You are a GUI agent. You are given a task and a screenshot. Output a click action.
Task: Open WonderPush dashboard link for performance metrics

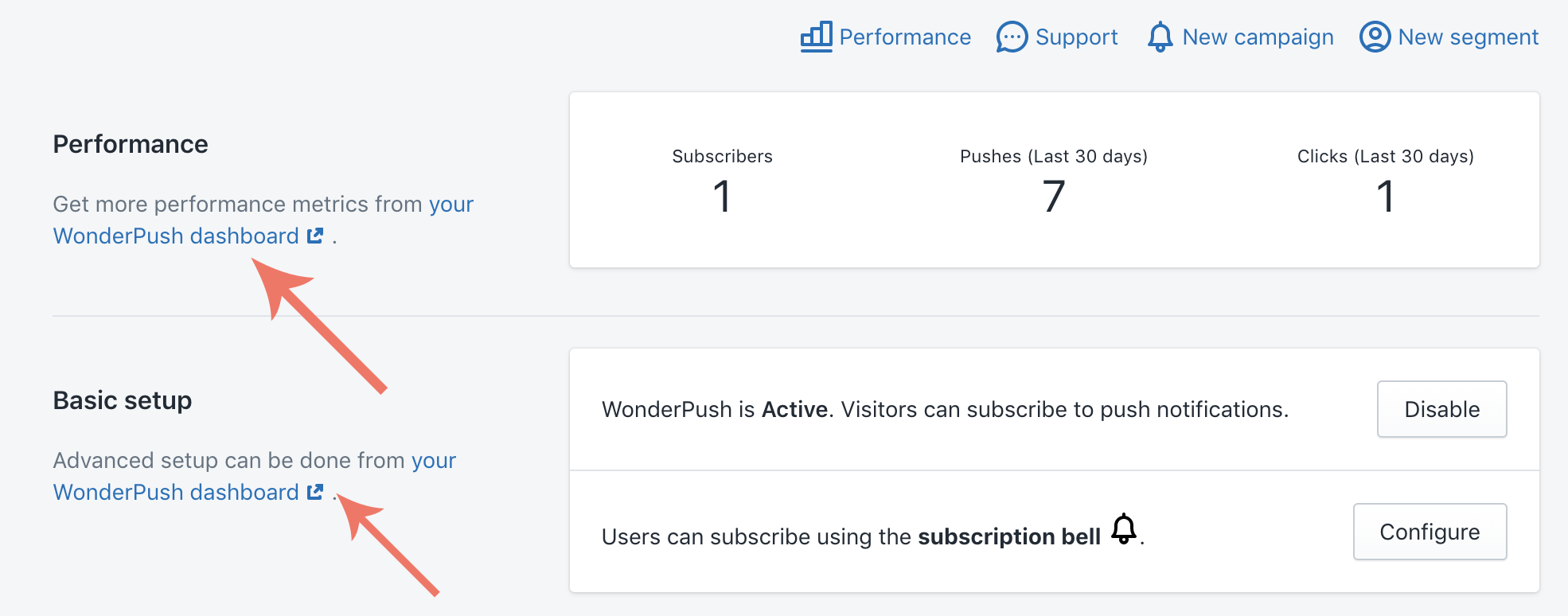click(x=263, y=220)
